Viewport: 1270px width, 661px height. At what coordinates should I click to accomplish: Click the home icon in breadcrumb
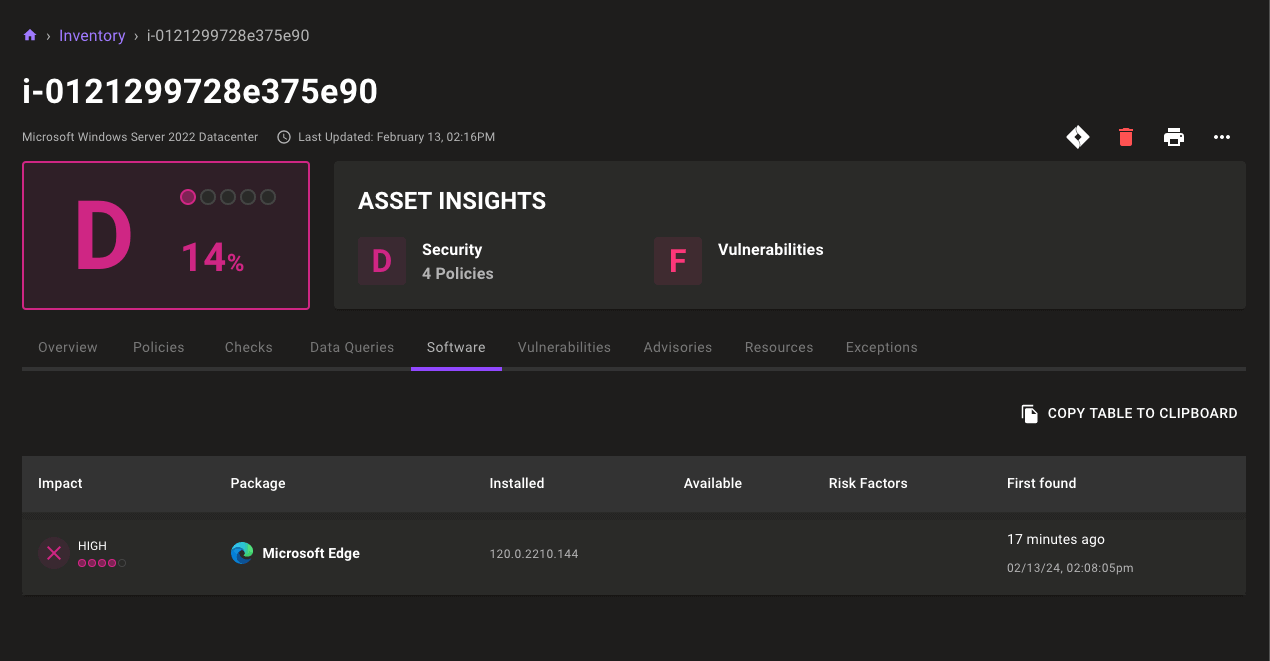click(x=30, y=36)
